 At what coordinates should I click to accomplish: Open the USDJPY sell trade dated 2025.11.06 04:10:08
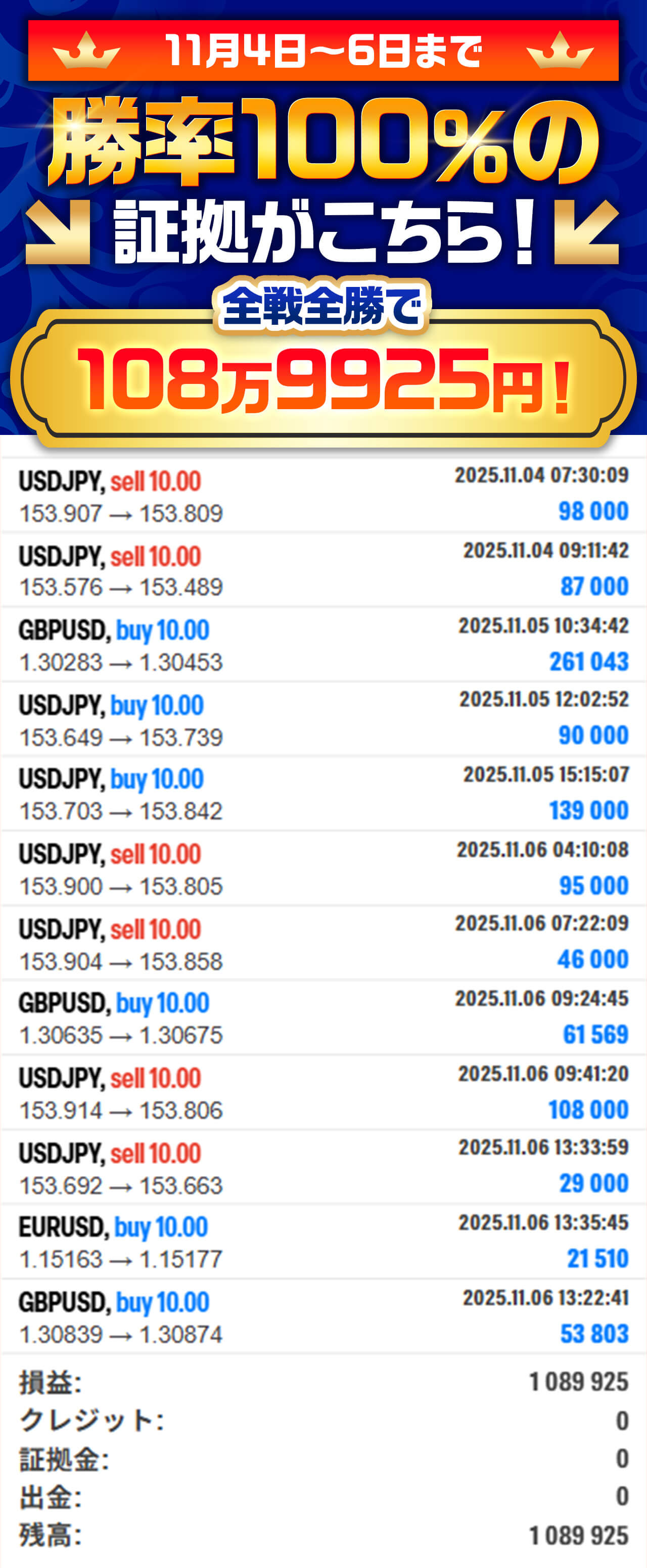(x=323, y=869)
